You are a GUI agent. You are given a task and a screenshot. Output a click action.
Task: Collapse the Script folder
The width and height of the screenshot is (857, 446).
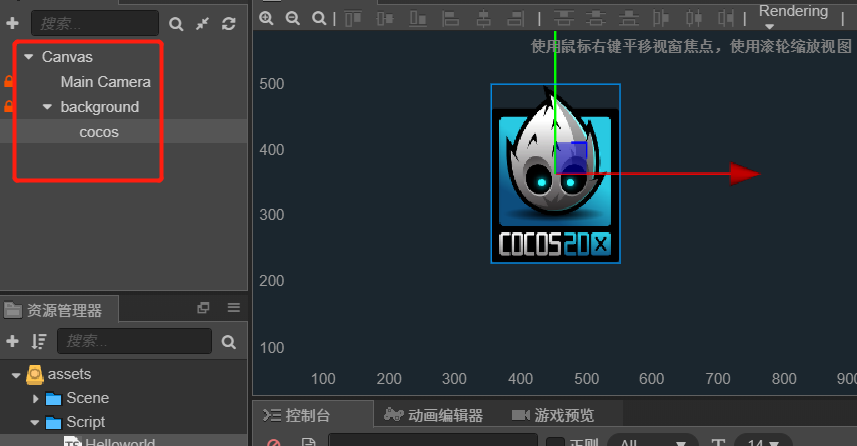tap(34, 422)
